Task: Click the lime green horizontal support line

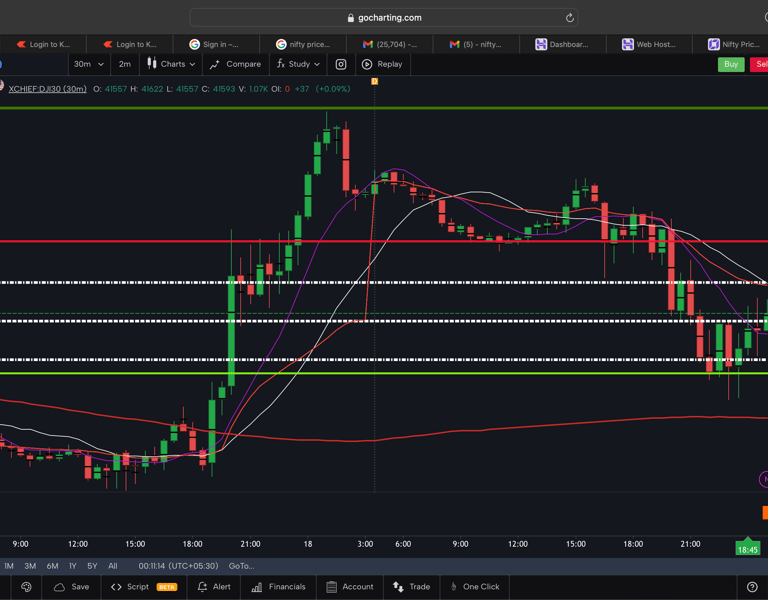Action: click(x=384, y=373)
